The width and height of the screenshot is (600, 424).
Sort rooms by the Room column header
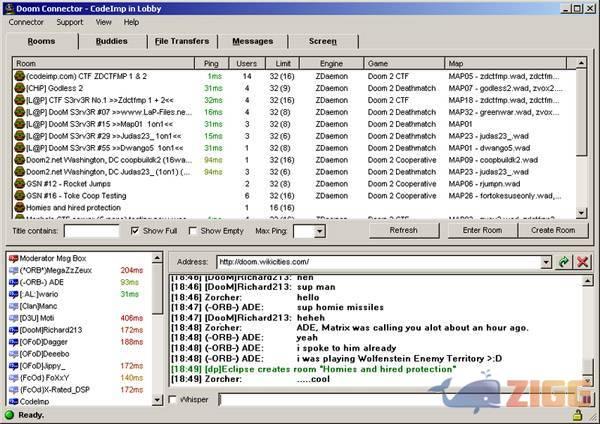pos(104,64)
